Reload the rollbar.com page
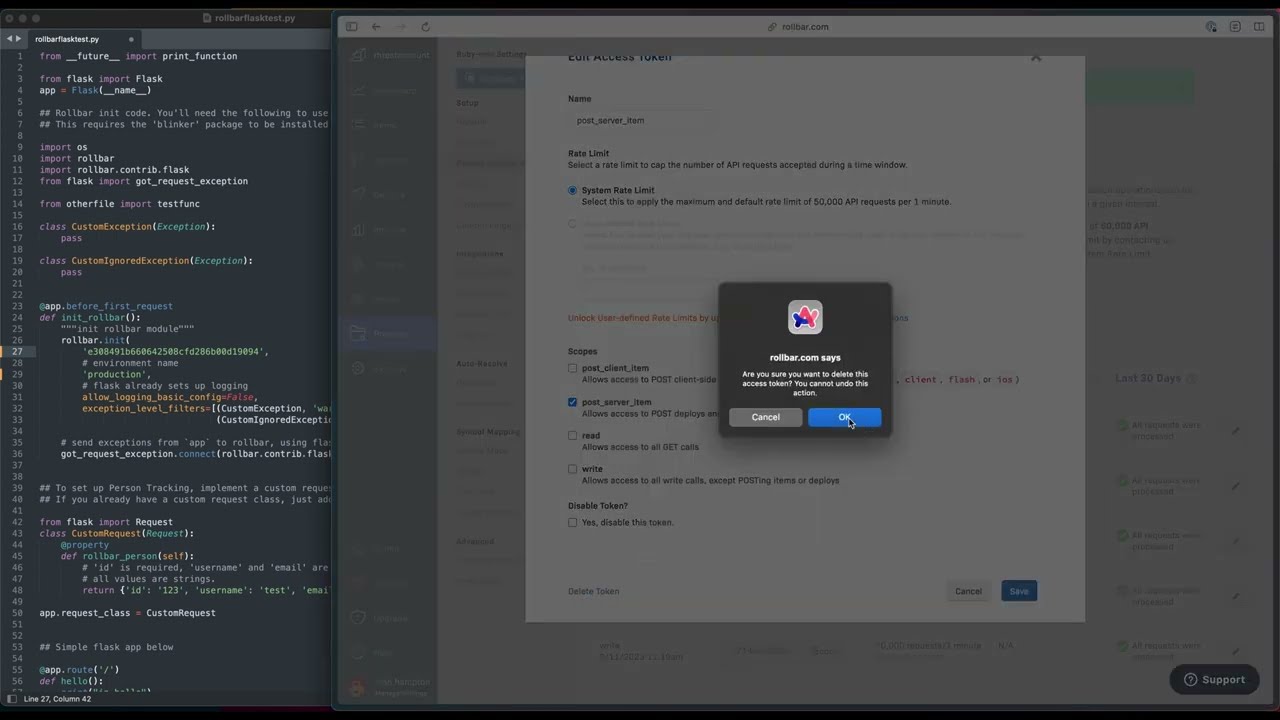Viewport: 1280px width, 720px height. [426, 27]
